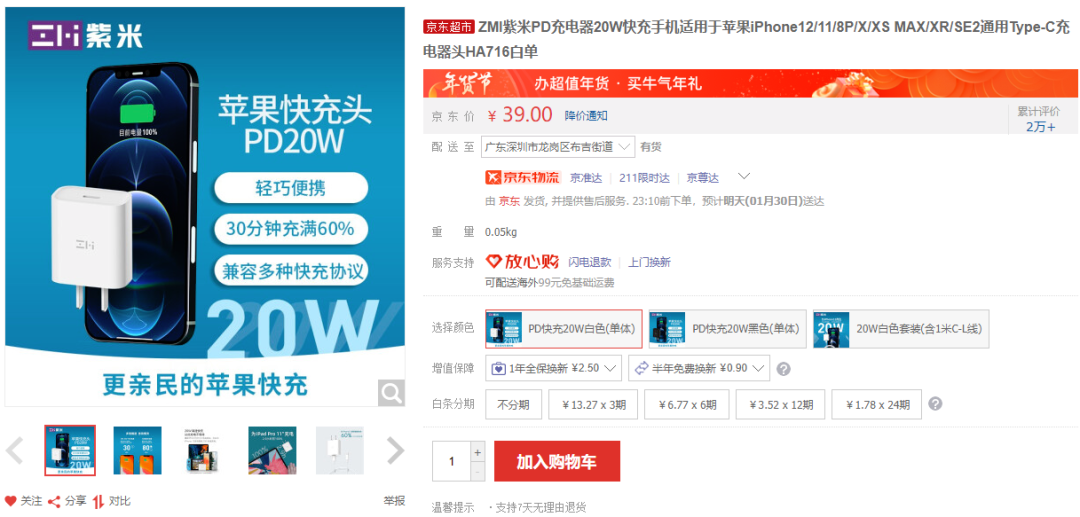Click the 京东 seller link in shipping info

[510, 201]
